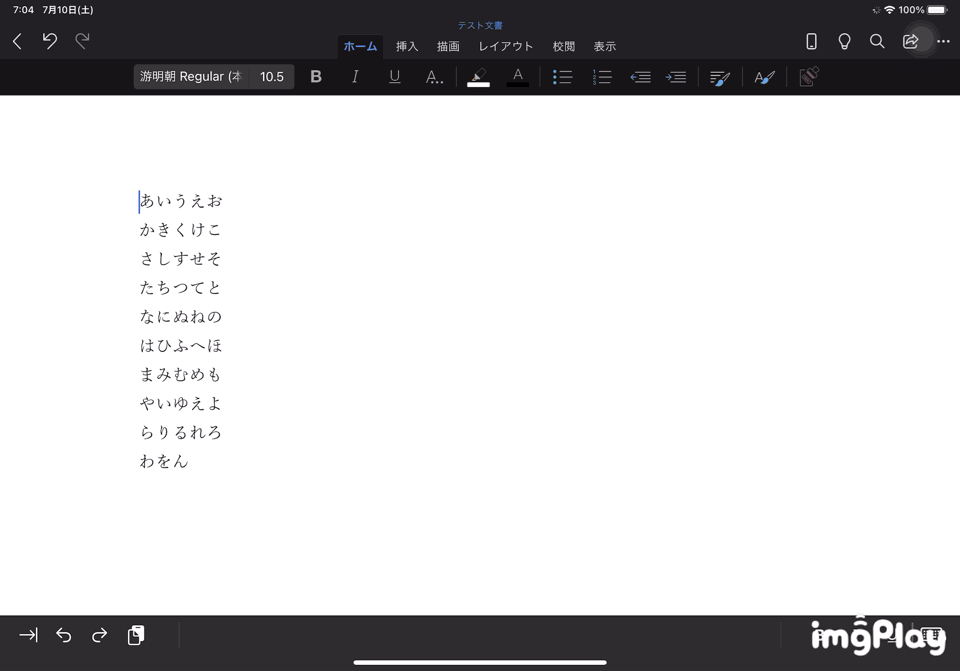Apply a bulleted list
Image resolution: width=960 pixels, height=671 pixels.
562,77
